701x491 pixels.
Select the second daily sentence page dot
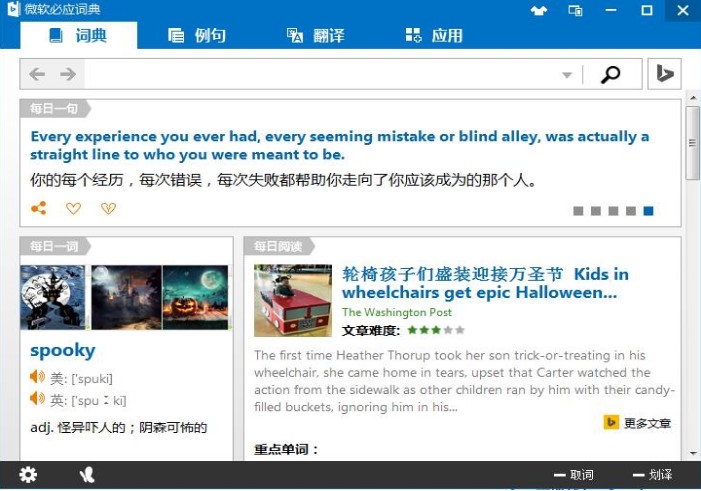595,211
